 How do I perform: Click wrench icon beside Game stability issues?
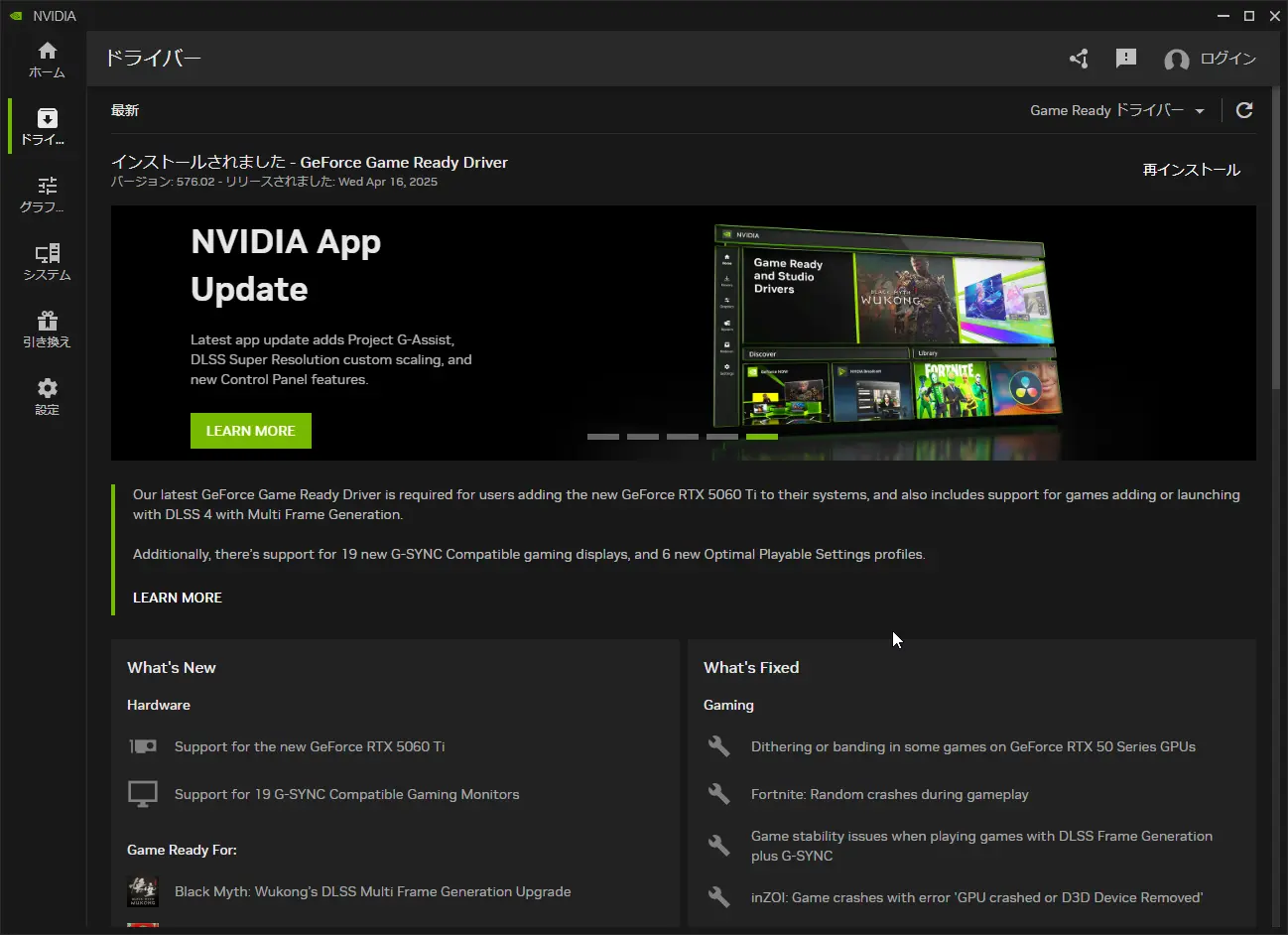(x=719, y=846)
